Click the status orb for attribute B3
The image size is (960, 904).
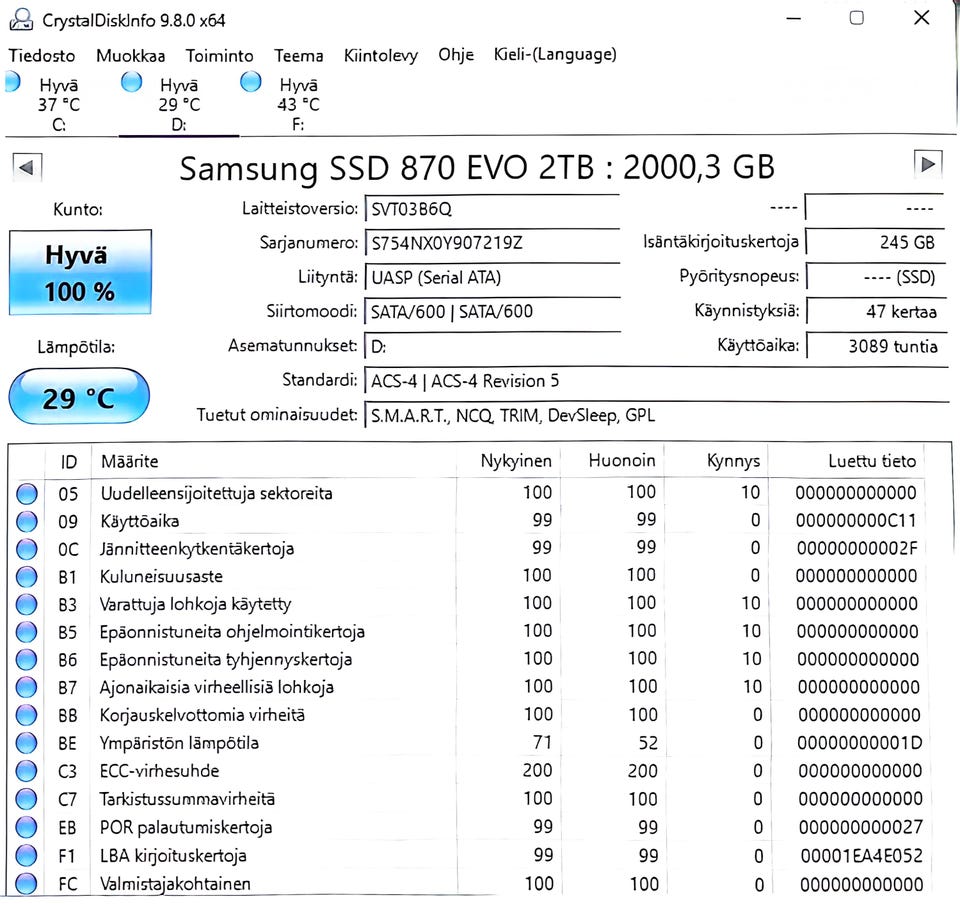[x=26, y=605]
